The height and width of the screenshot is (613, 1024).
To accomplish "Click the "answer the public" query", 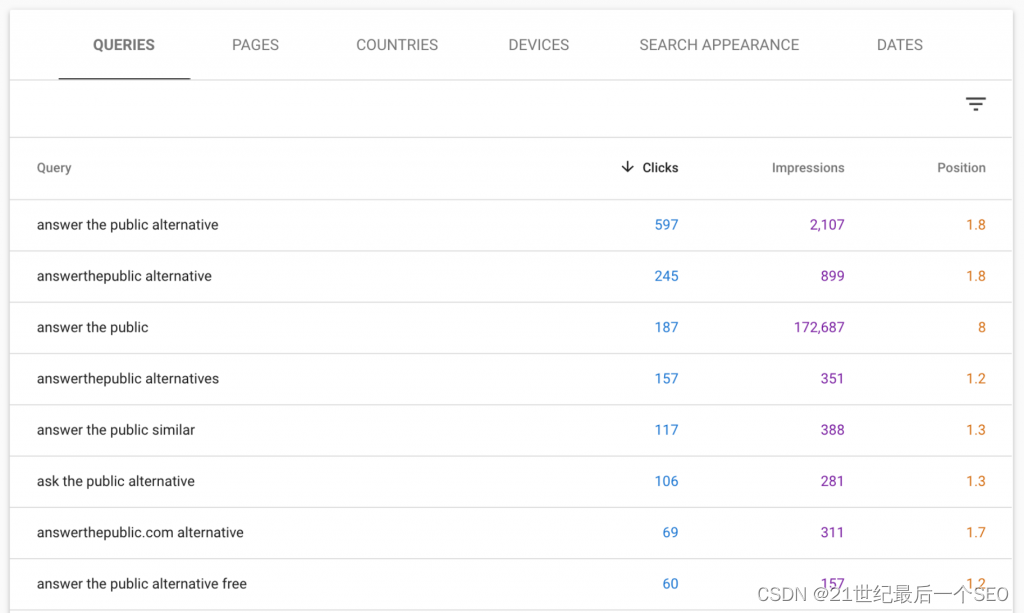I will coord(92,327).
